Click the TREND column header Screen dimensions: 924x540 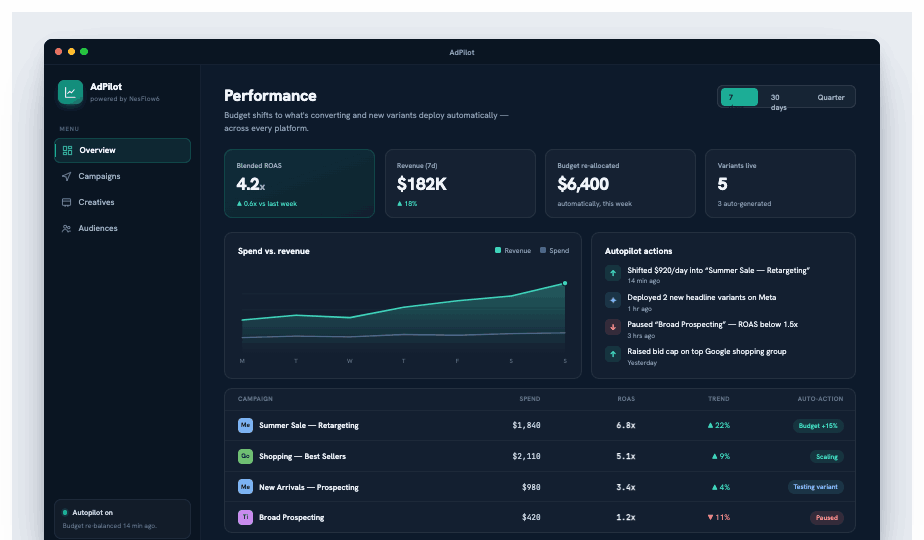(x=718, y=399)
